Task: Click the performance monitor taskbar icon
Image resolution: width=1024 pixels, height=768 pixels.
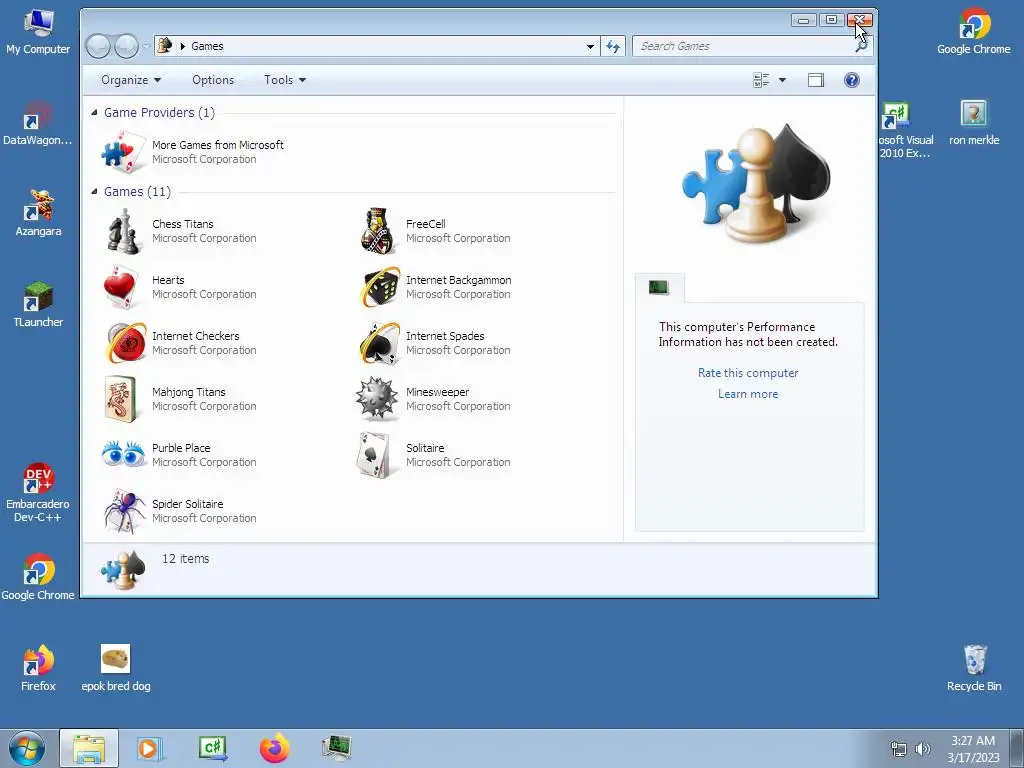Action: point(337,748)
